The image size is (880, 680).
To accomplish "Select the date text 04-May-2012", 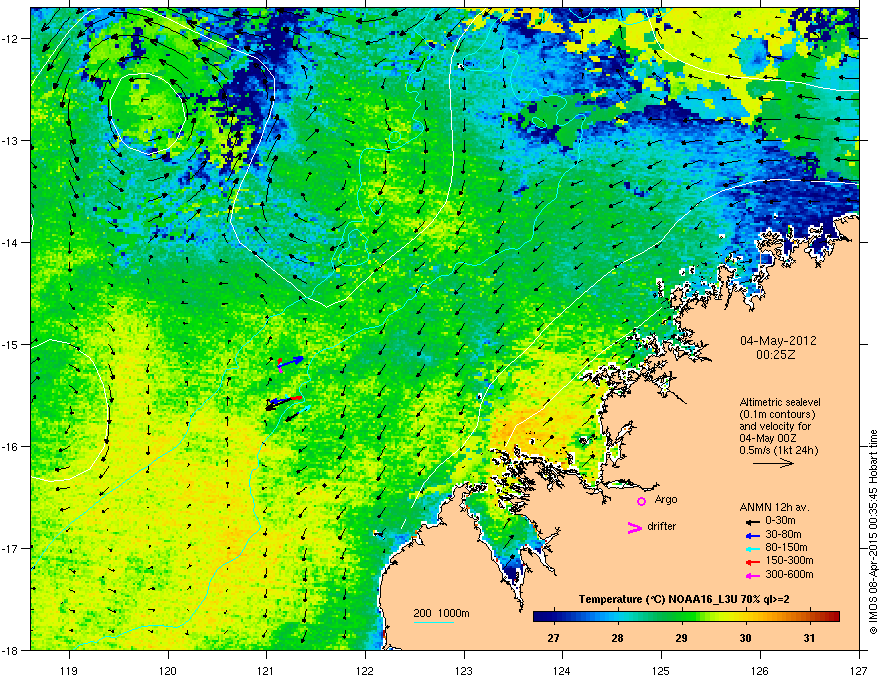I will point(778,341).
